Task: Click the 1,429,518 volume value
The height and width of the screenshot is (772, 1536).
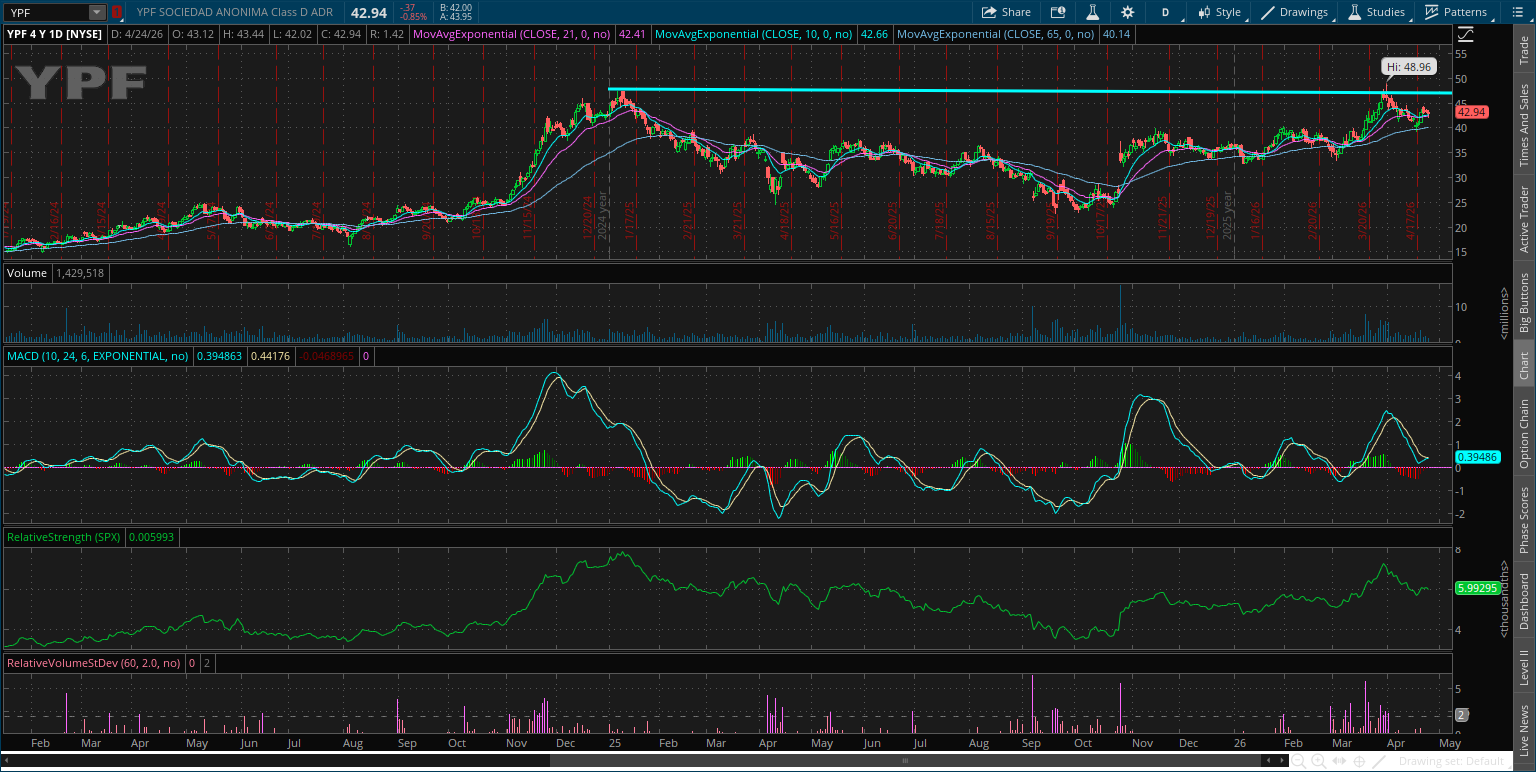Action: point(78,273)
